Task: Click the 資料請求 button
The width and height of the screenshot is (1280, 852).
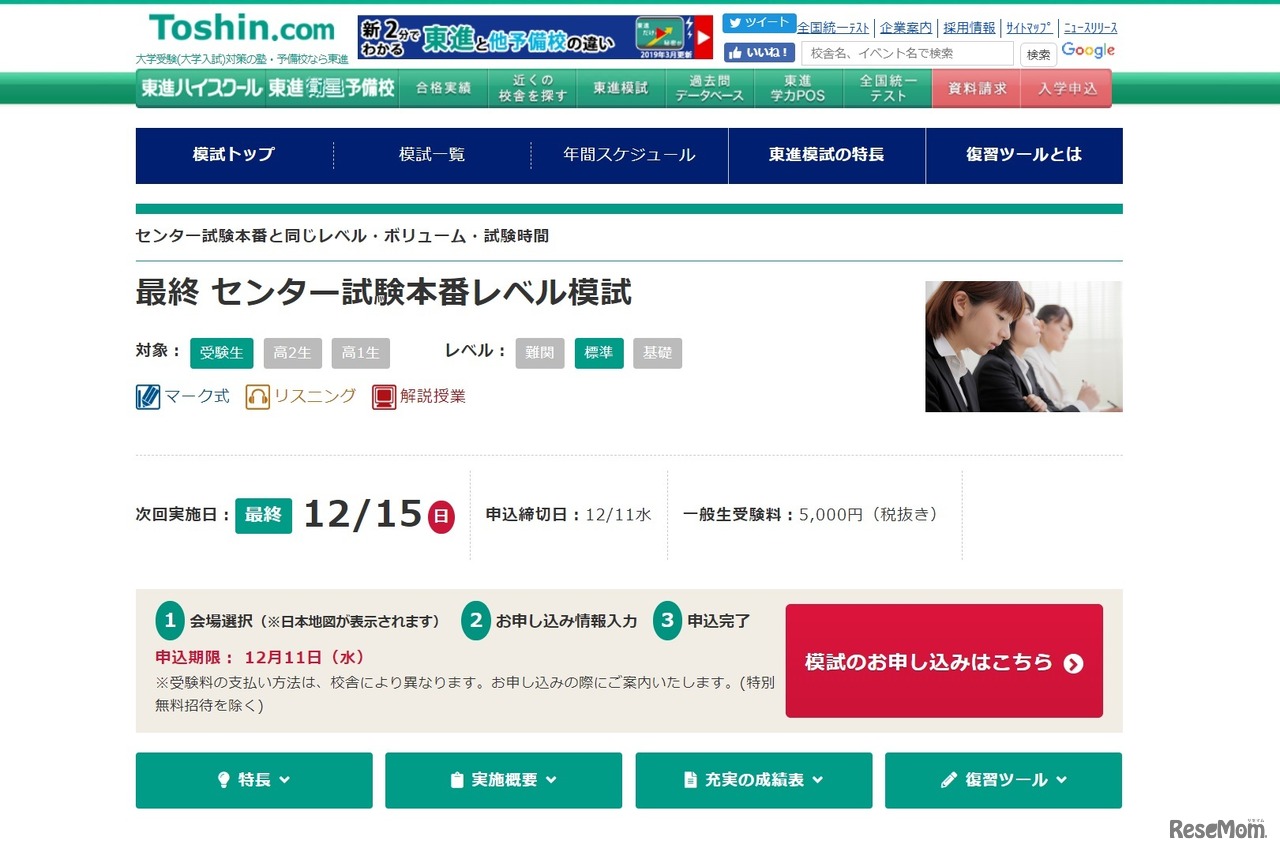Action: pyautogui.click(x=977, y=88)
